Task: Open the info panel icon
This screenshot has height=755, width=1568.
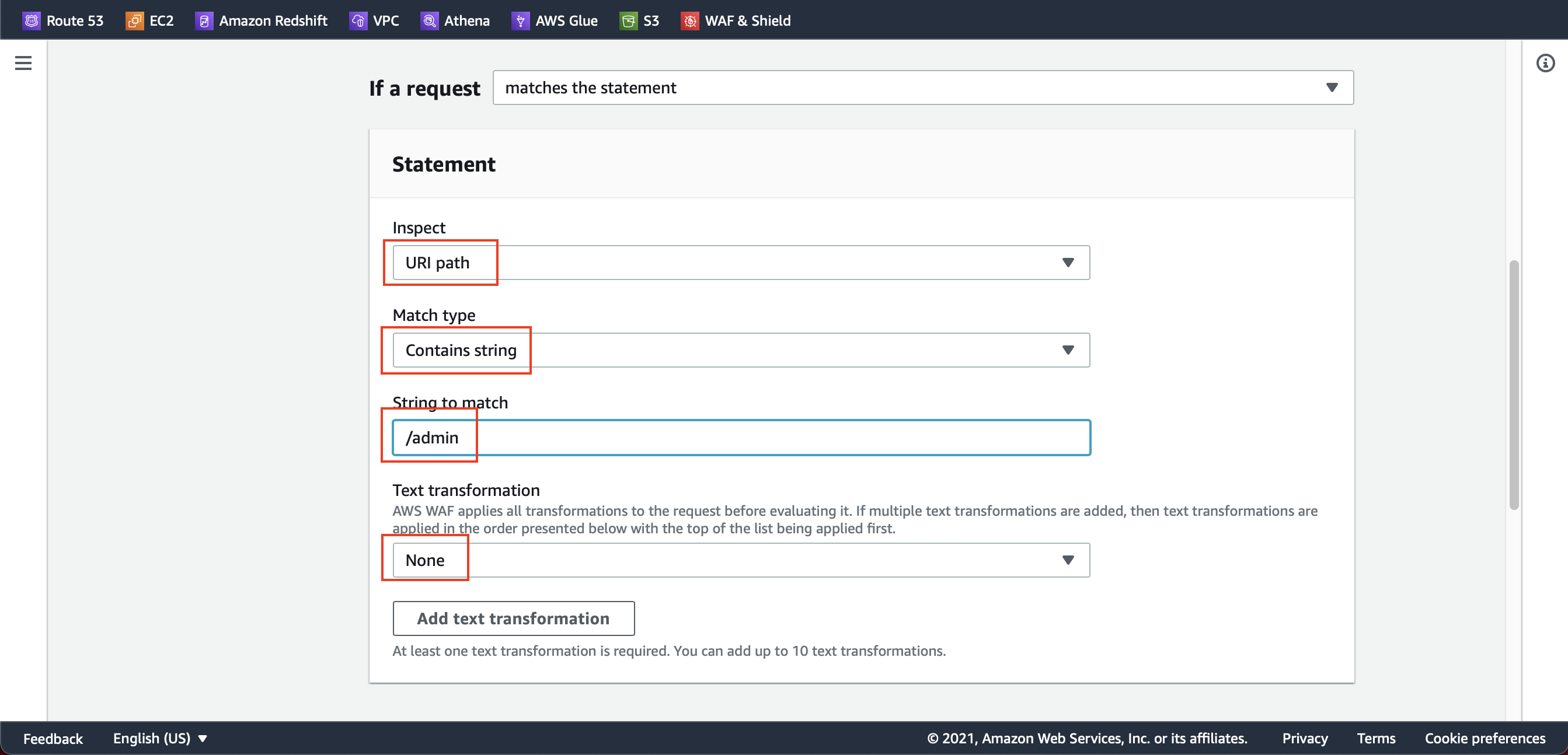Action: click(x=1545, y=62)
